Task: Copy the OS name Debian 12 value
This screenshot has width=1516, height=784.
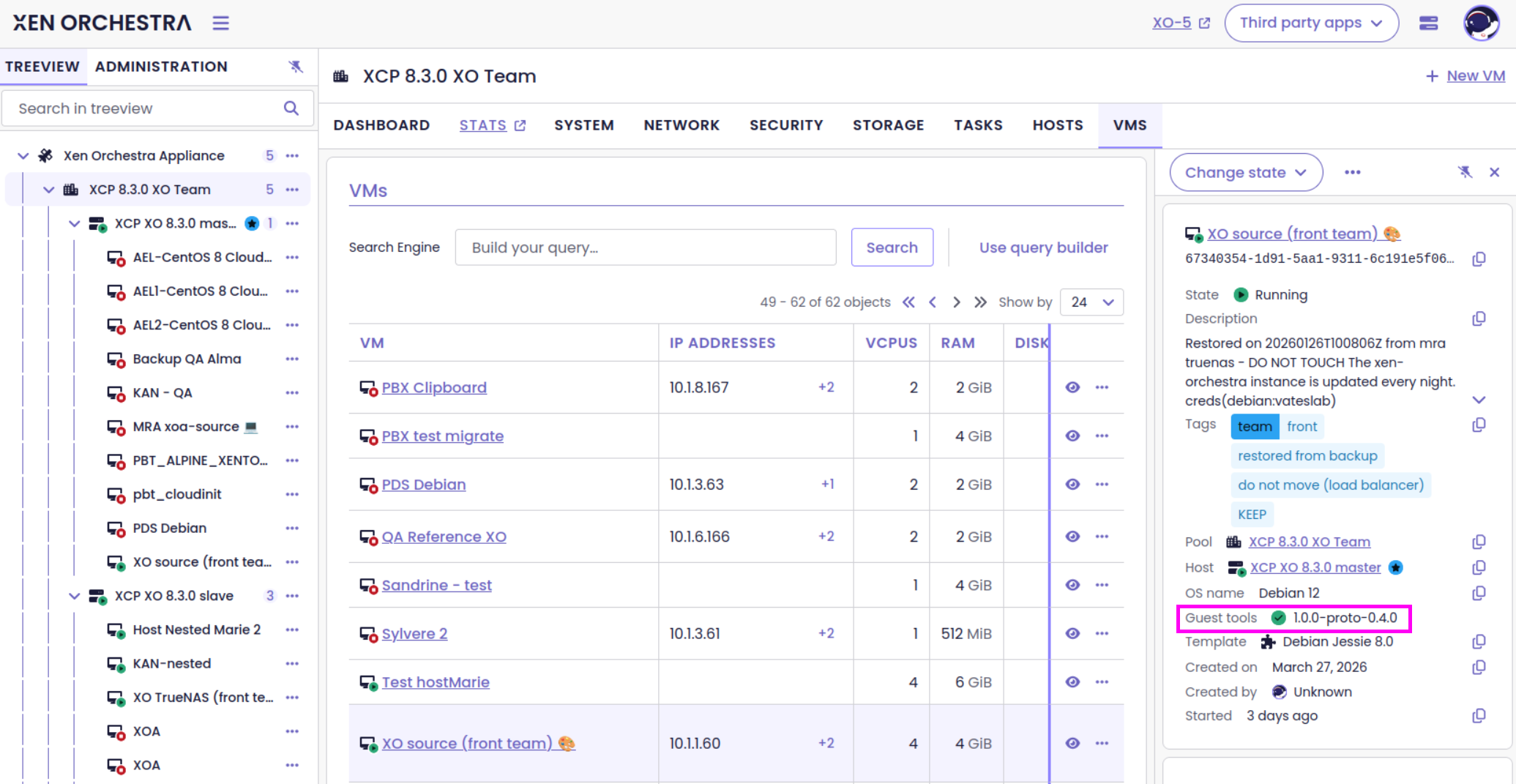Action: (1479, 593)
